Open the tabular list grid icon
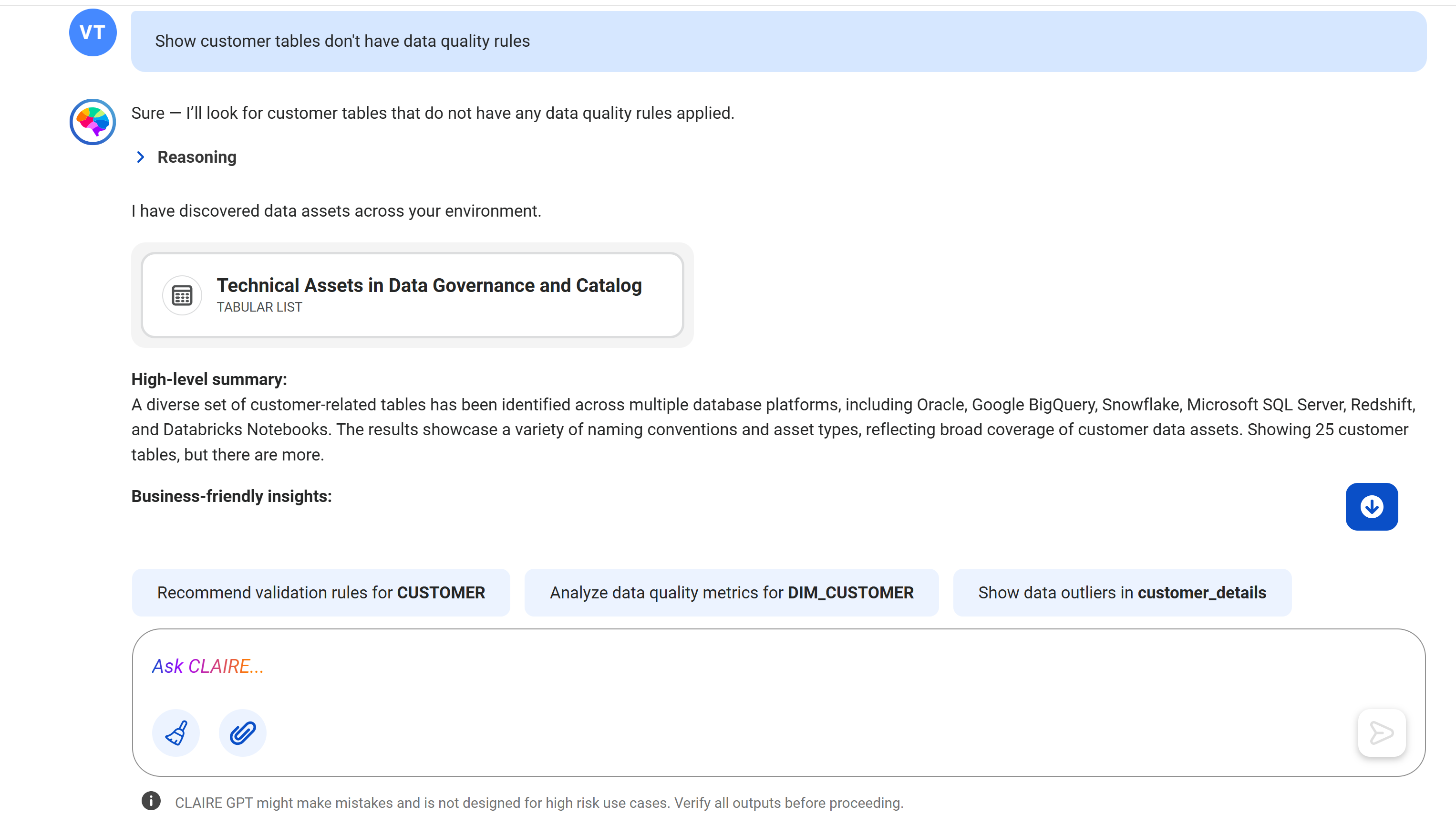Image resolution: width=1456 pixels, height=826 pixels. tap(182, 295)
